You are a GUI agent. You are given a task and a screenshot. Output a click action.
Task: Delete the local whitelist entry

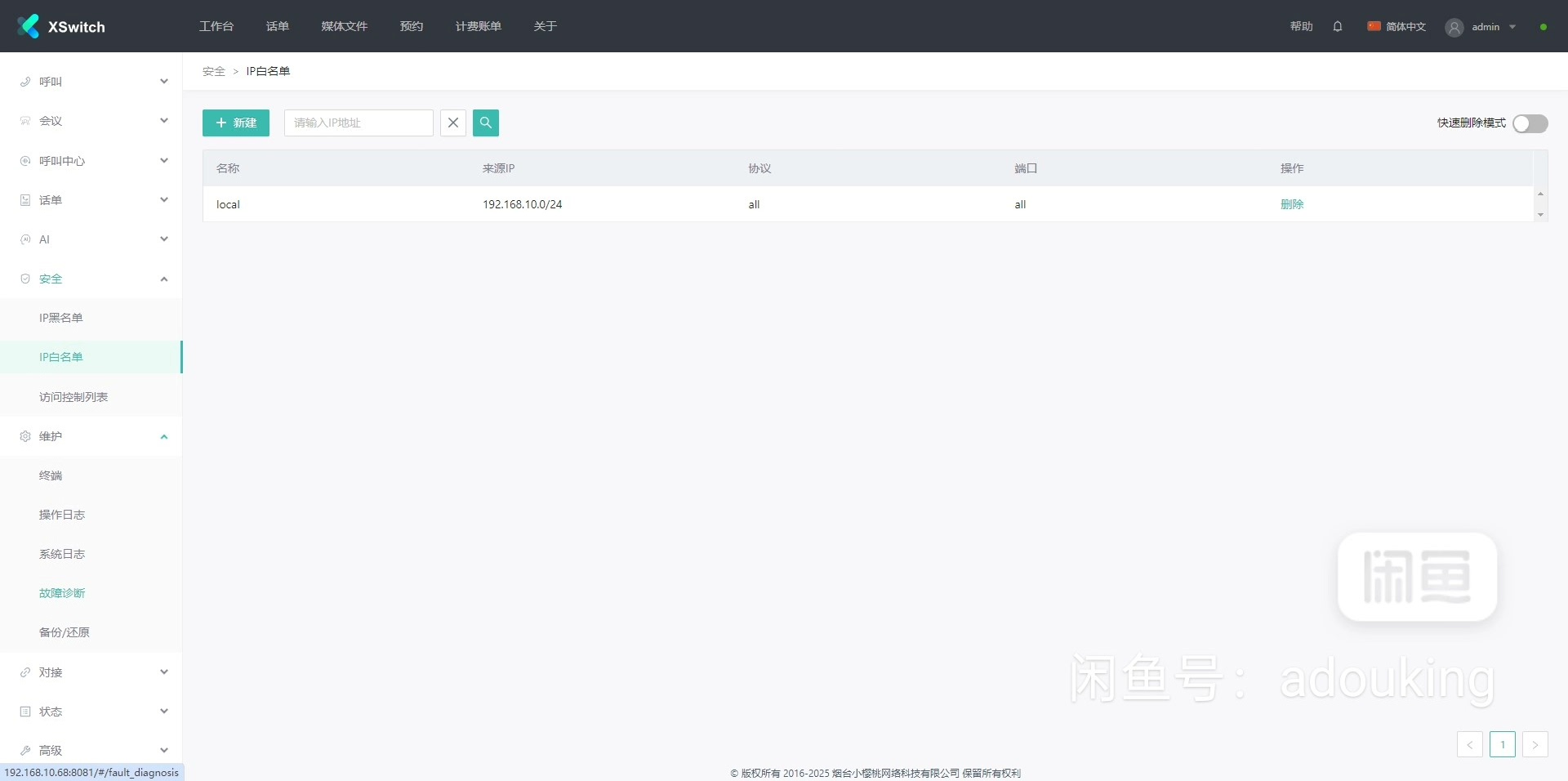click(x=1292, y=204)
